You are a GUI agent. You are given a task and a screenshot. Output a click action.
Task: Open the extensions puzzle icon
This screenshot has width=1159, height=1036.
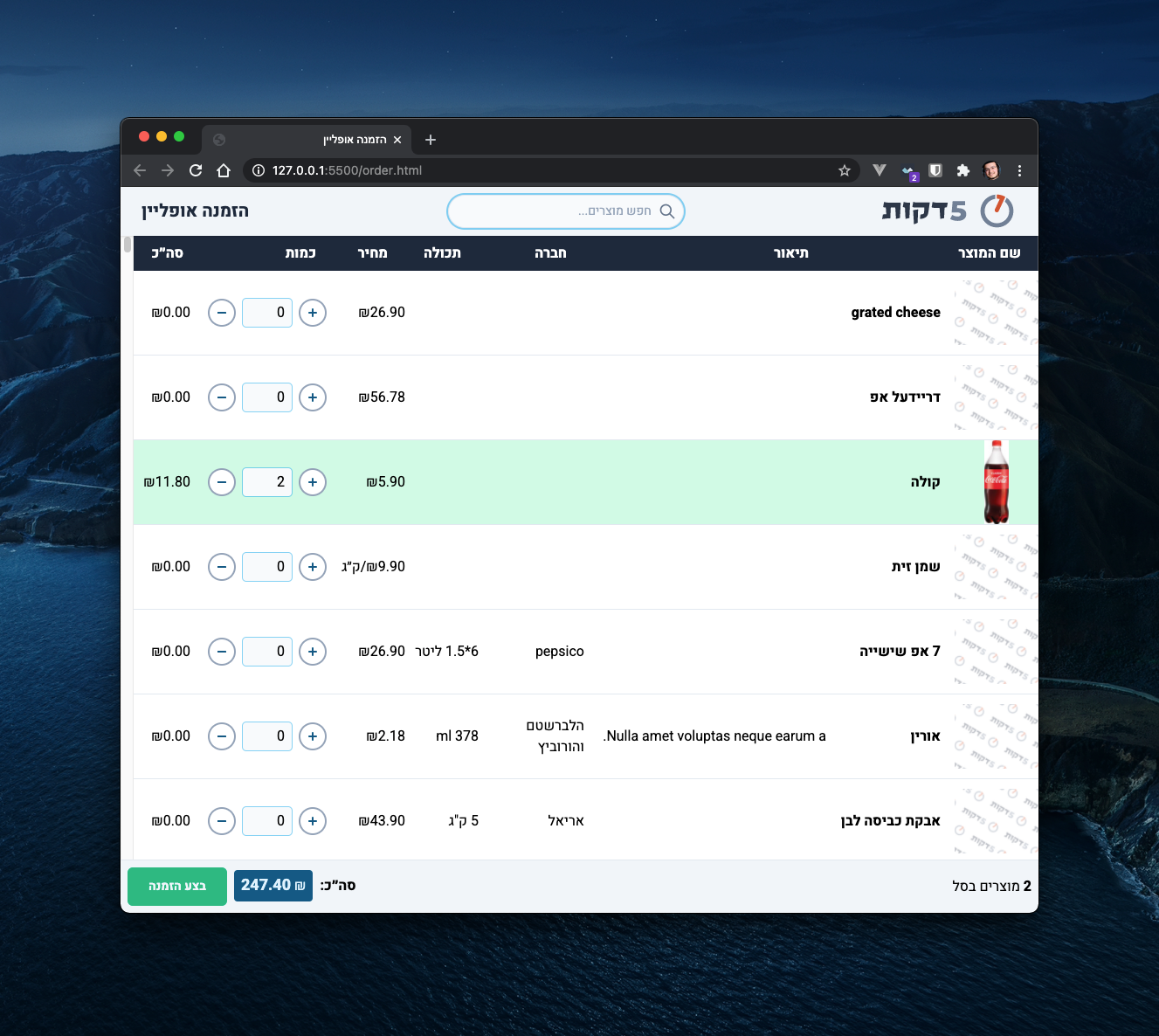[x=962, y=170]
